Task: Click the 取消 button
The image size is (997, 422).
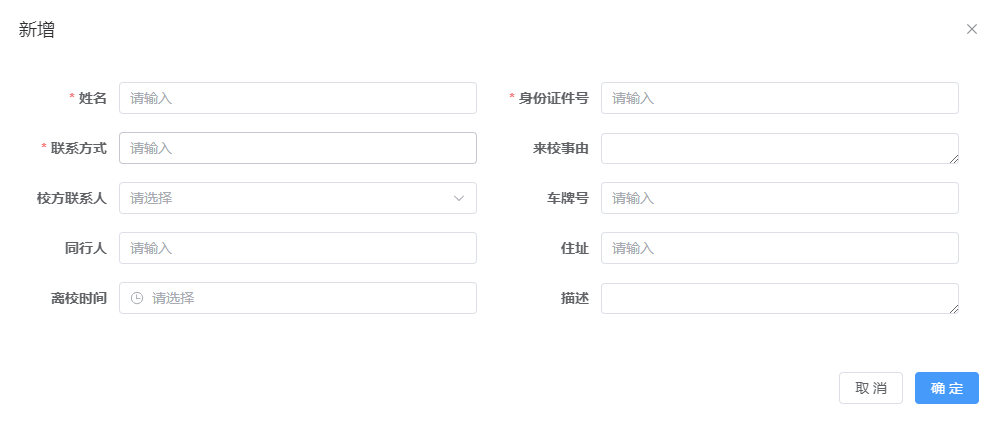Action: click(870, 388)
